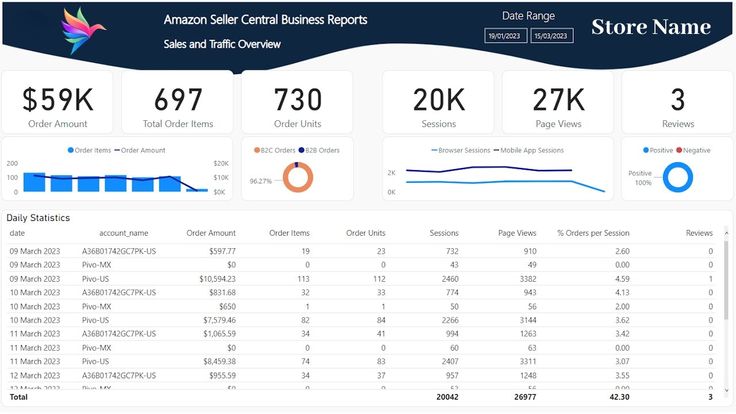The height and width of the screenshot is (414, 736).
Task: Set start date field 19/01/2023
Action: point(505,36)
